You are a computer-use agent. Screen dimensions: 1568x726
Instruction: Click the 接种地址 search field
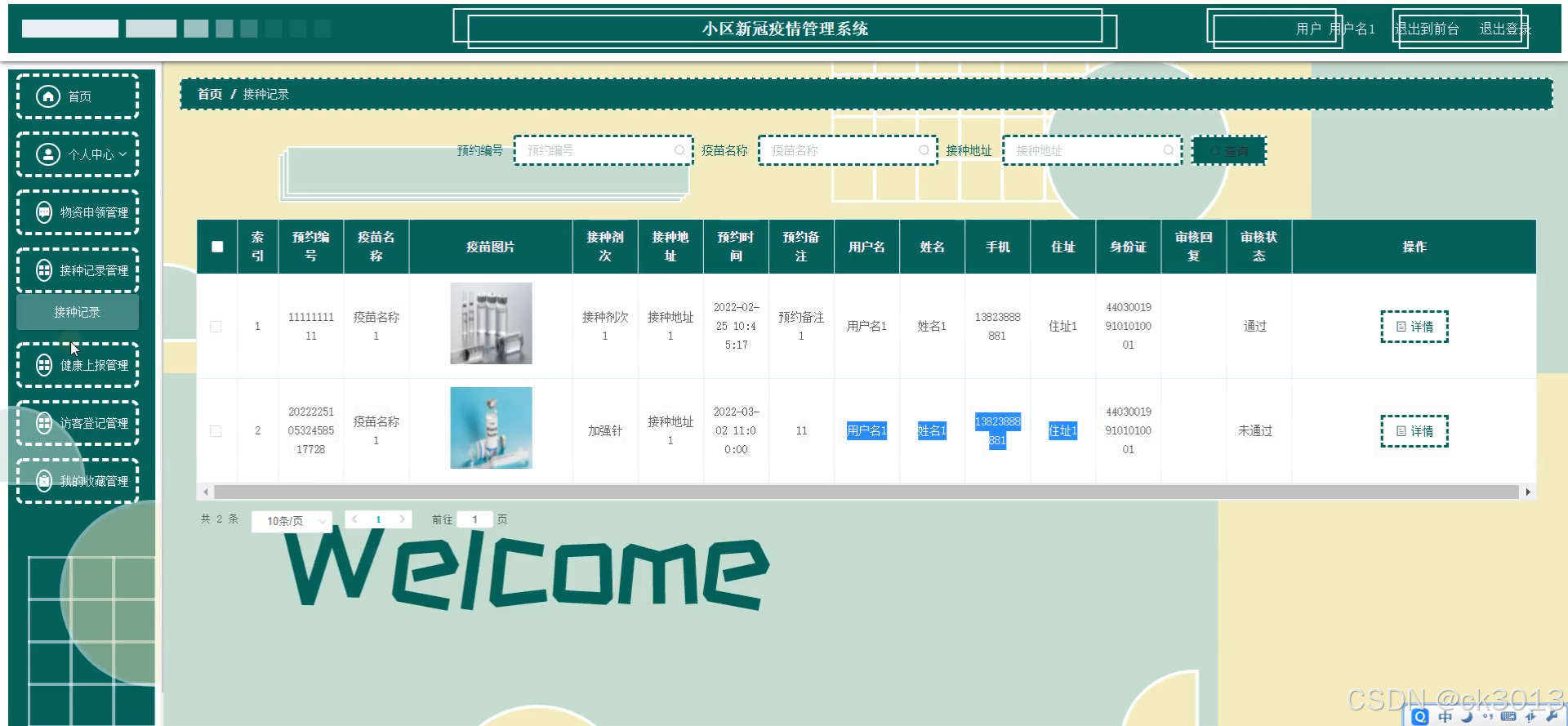(x=1092, y=150)
